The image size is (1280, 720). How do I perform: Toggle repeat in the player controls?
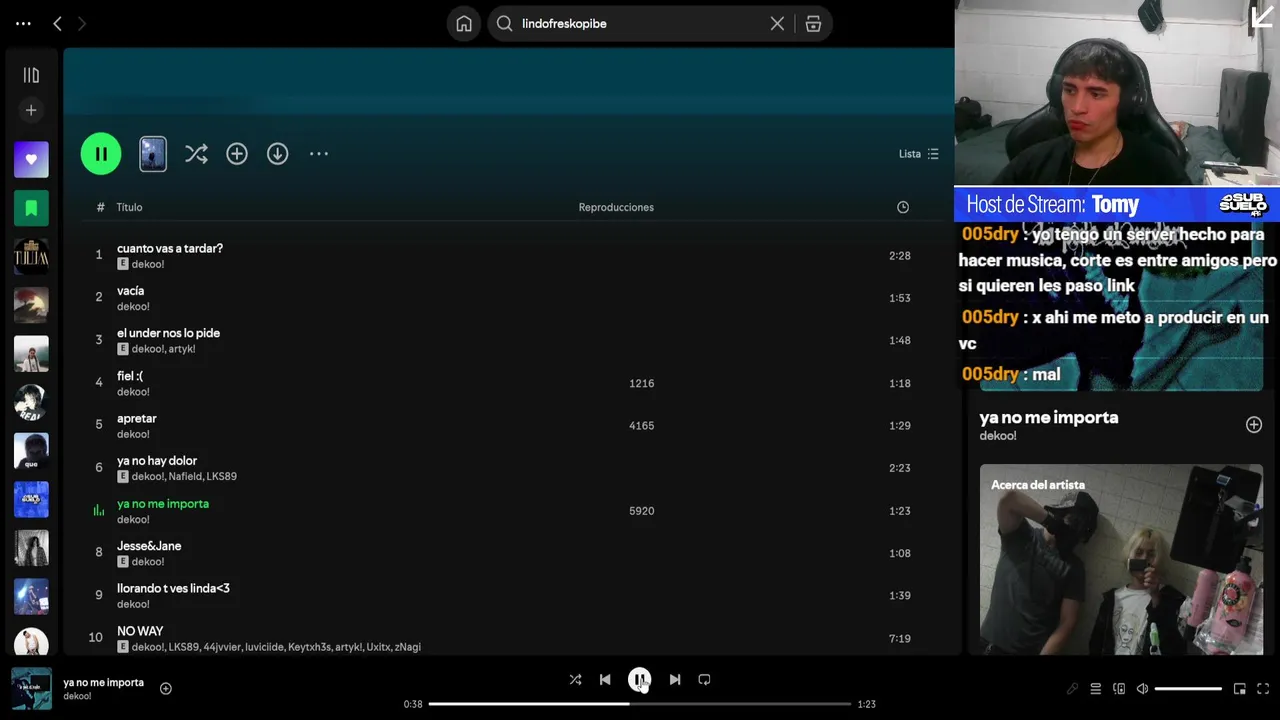pos(704,679)
